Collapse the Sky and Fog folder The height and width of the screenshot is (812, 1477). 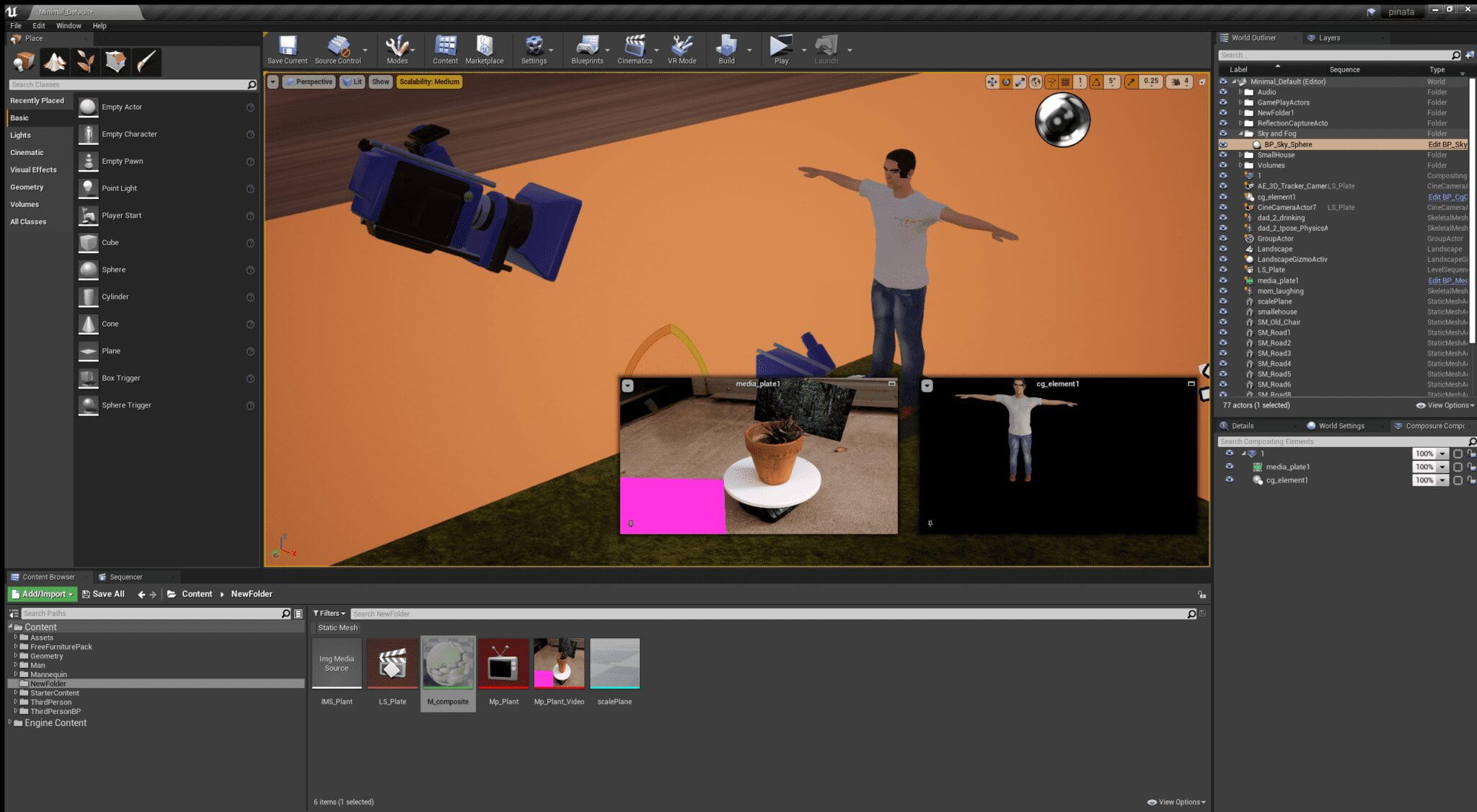(1241, 133)
